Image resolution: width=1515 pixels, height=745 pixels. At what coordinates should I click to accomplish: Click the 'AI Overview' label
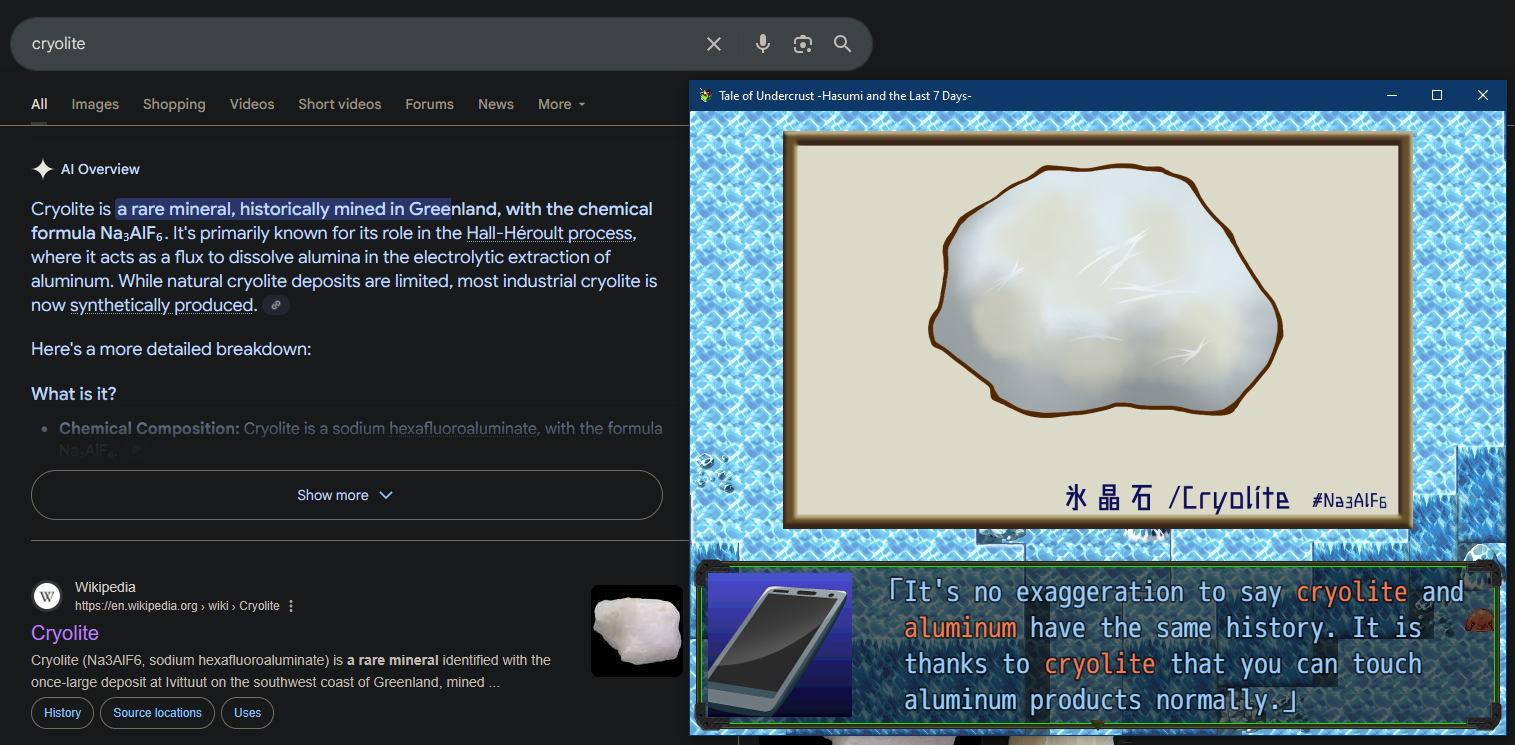(100, 169)
